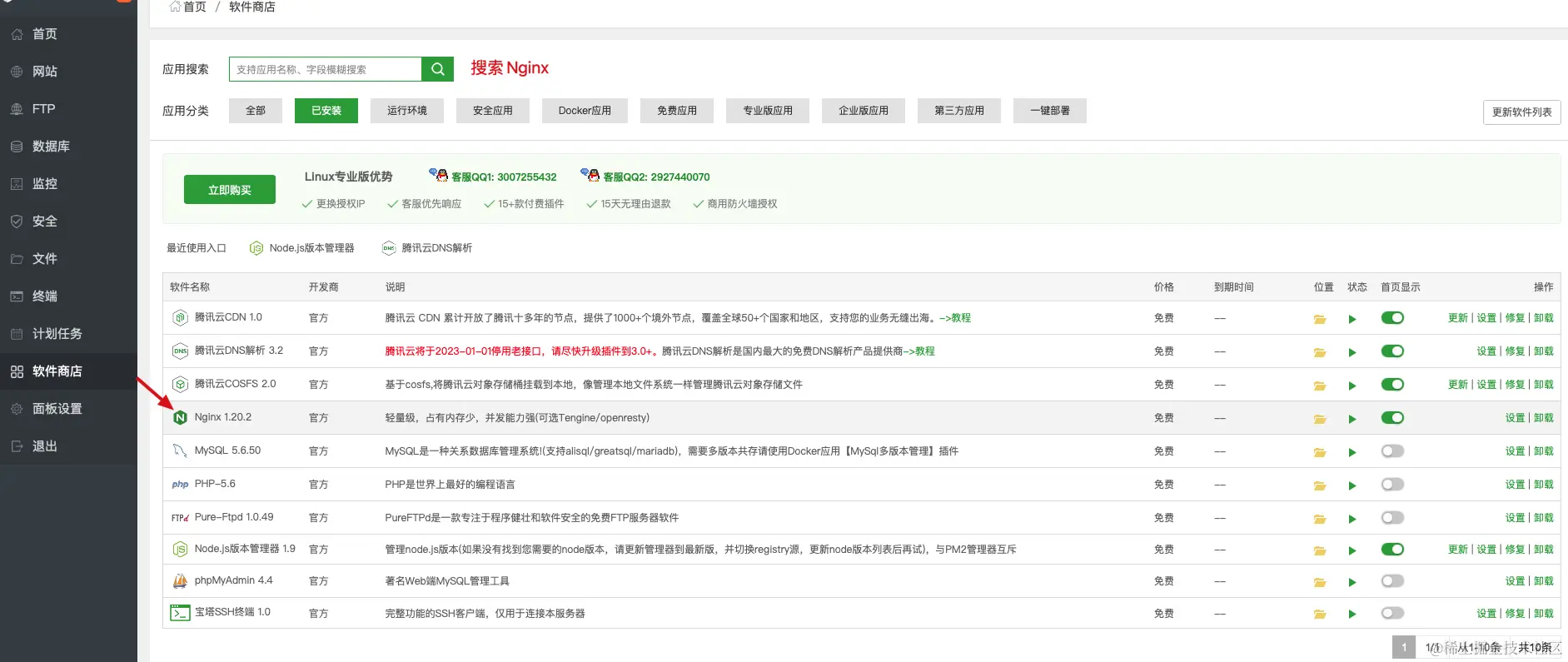Filter apps by 一键部署 category
Image resolution: width=1568 pixels, height=662 pixels.
(x=1050, y=111)
